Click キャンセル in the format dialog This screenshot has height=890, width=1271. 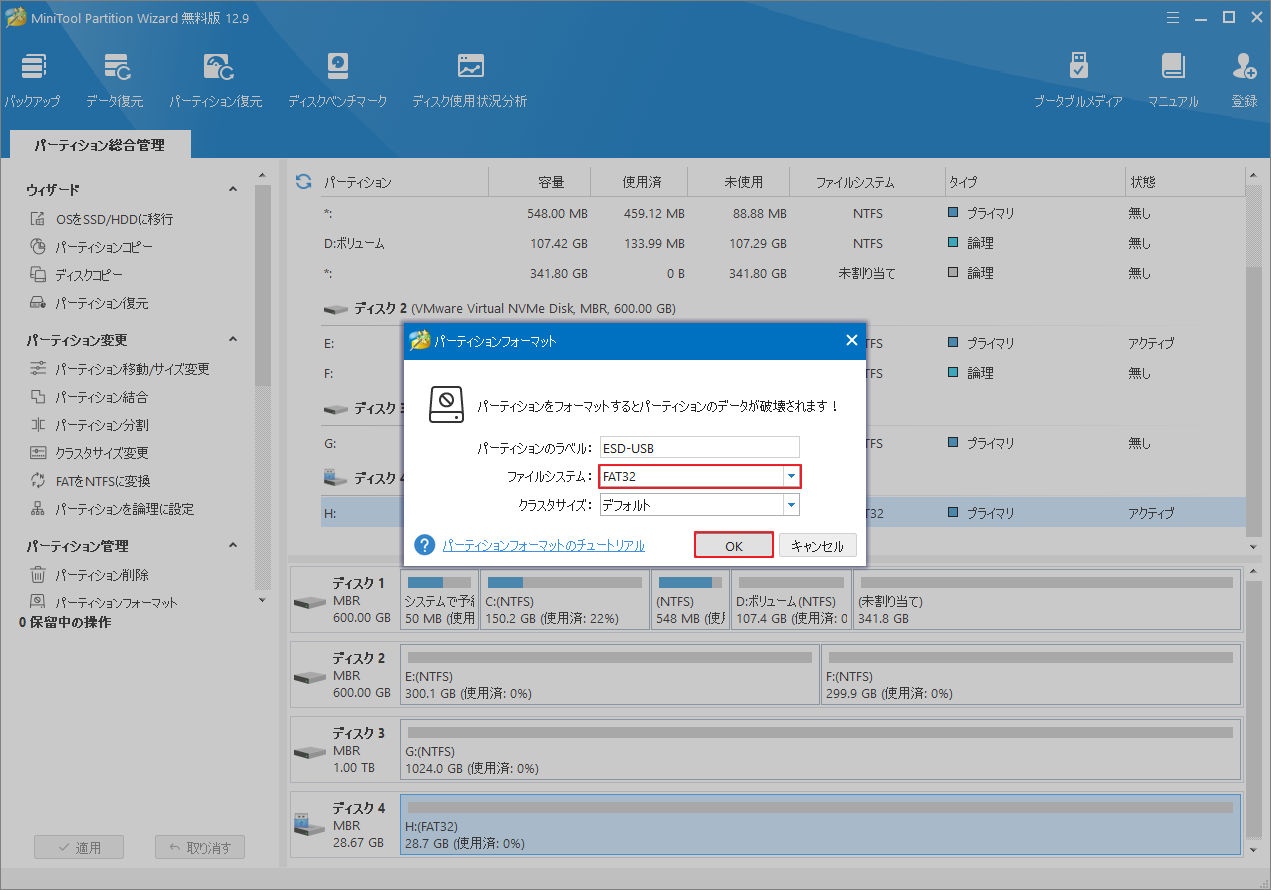tap(818, 546)
